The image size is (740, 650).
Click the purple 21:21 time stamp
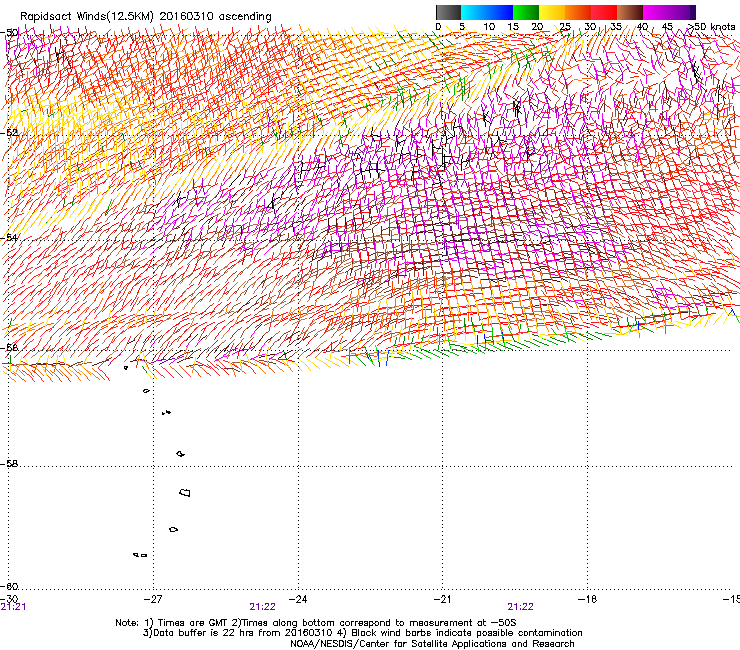point(13,607)
